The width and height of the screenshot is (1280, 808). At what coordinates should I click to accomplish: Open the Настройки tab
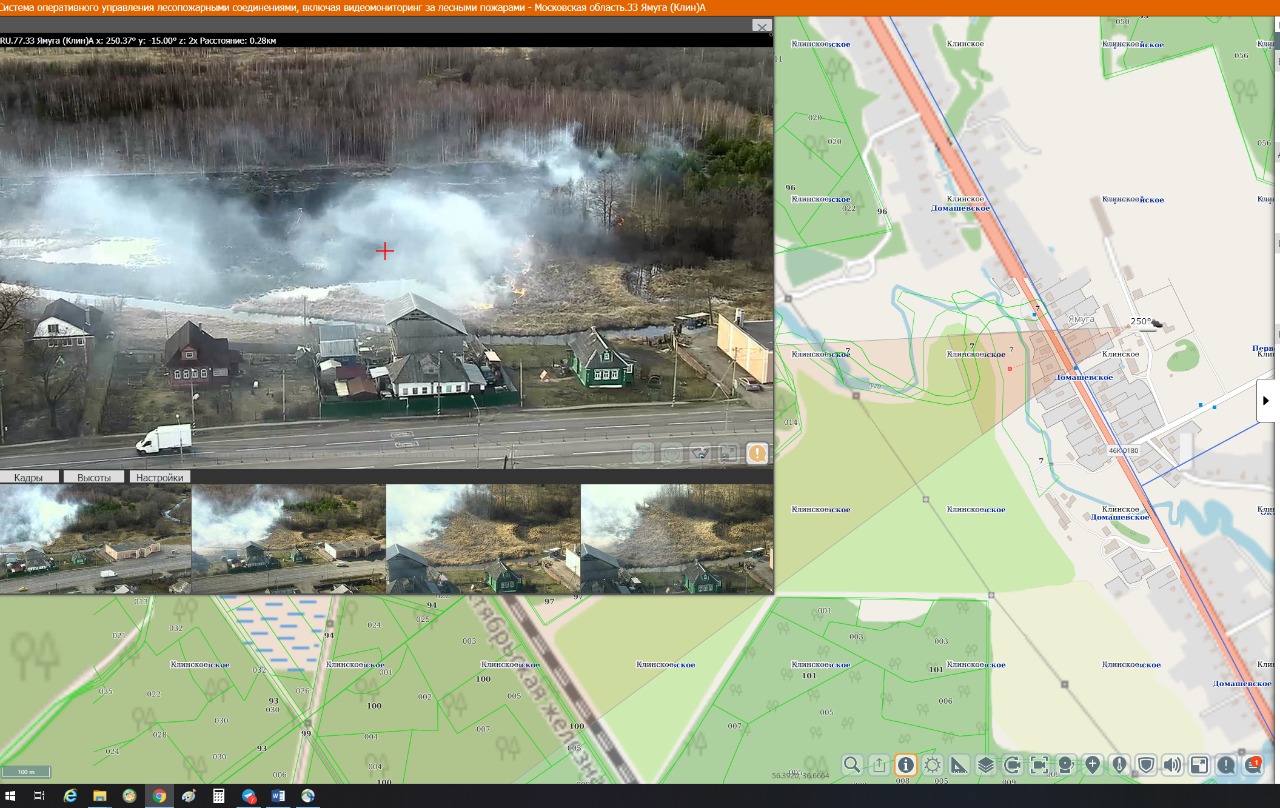click(x=160, y=477)
